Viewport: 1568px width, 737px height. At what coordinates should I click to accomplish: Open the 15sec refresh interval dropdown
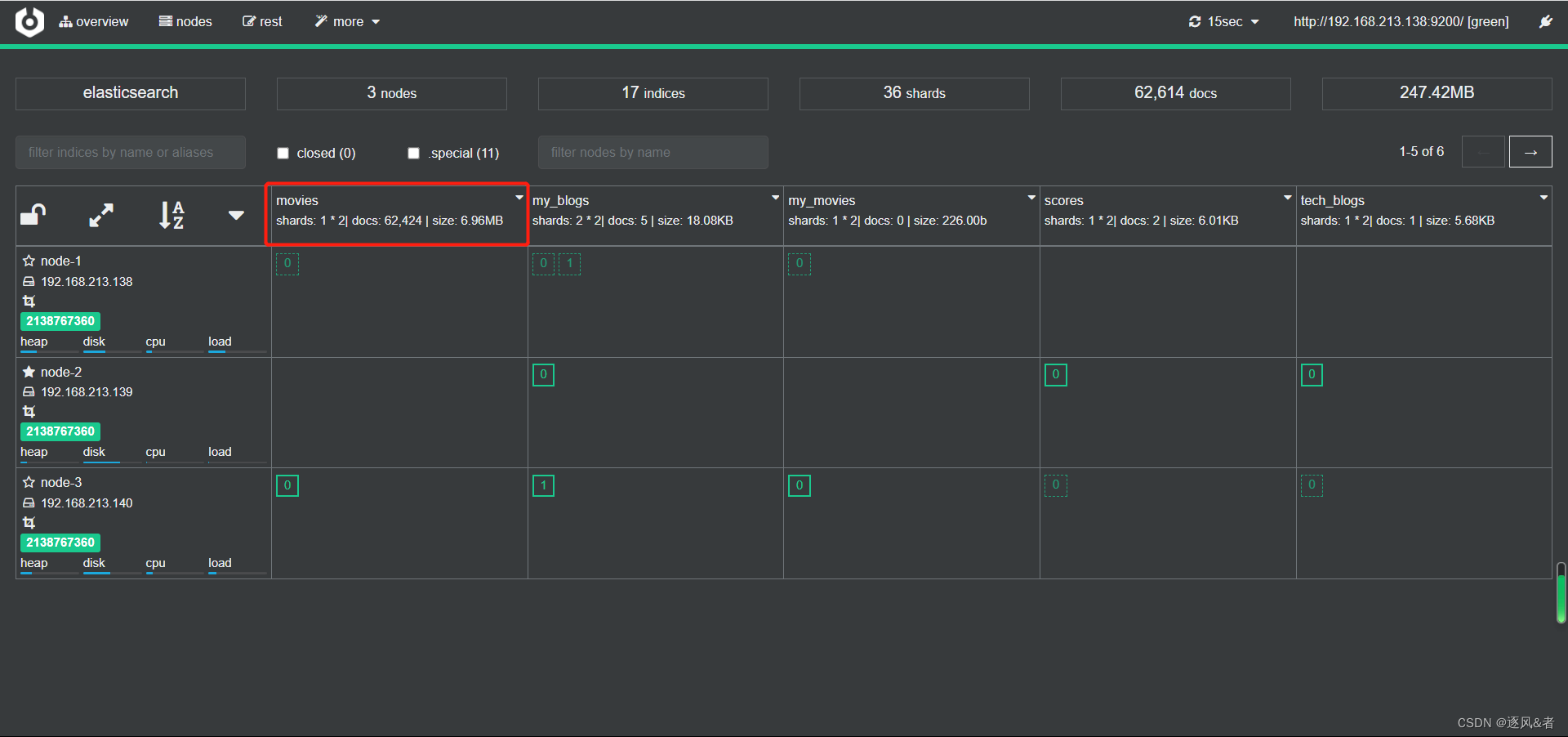1224,22
